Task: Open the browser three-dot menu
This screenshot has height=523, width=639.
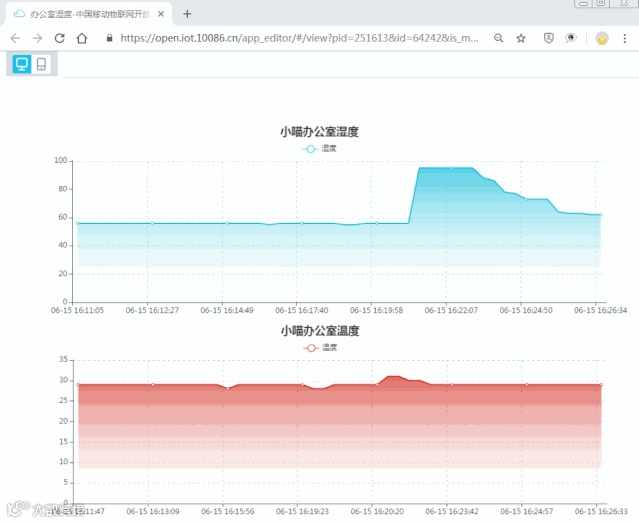Action: point(624,38)
